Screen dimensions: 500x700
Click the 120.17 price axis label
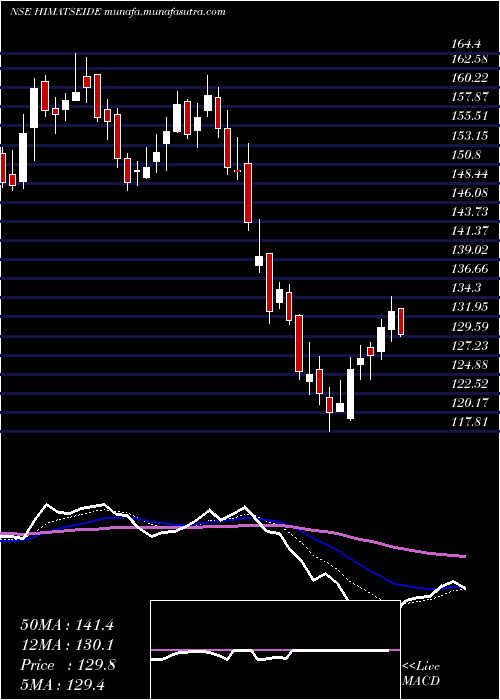[470, 403]
